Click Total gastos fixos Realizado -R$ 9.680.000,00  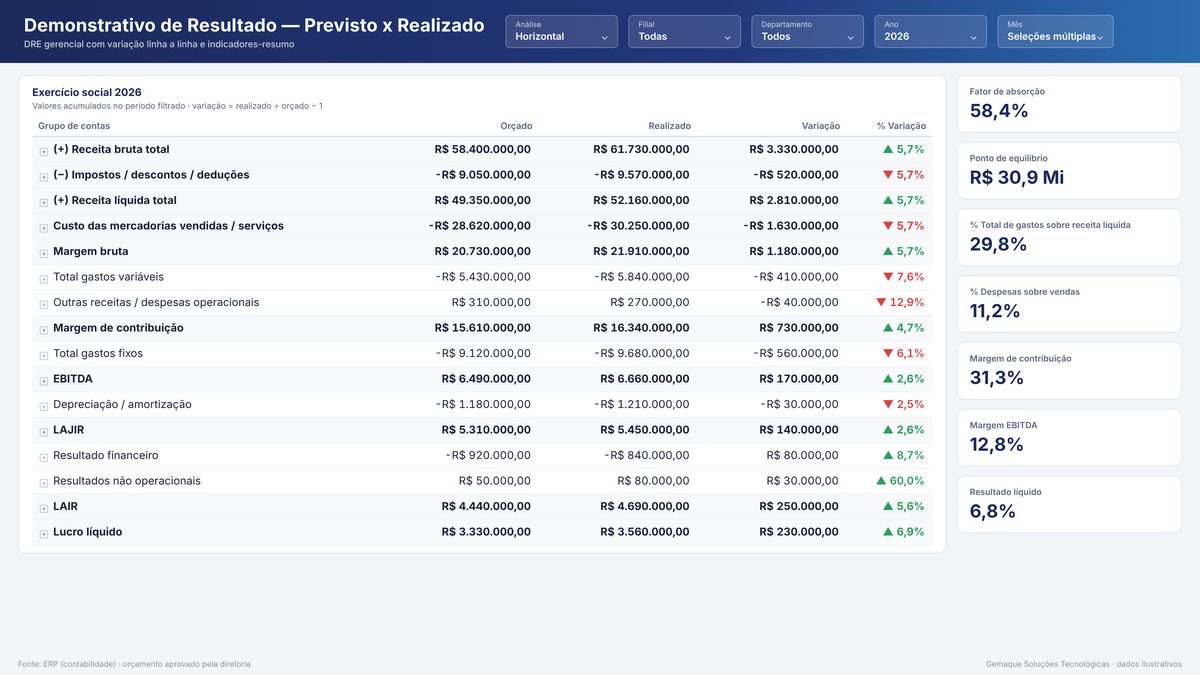coord(642,353)
